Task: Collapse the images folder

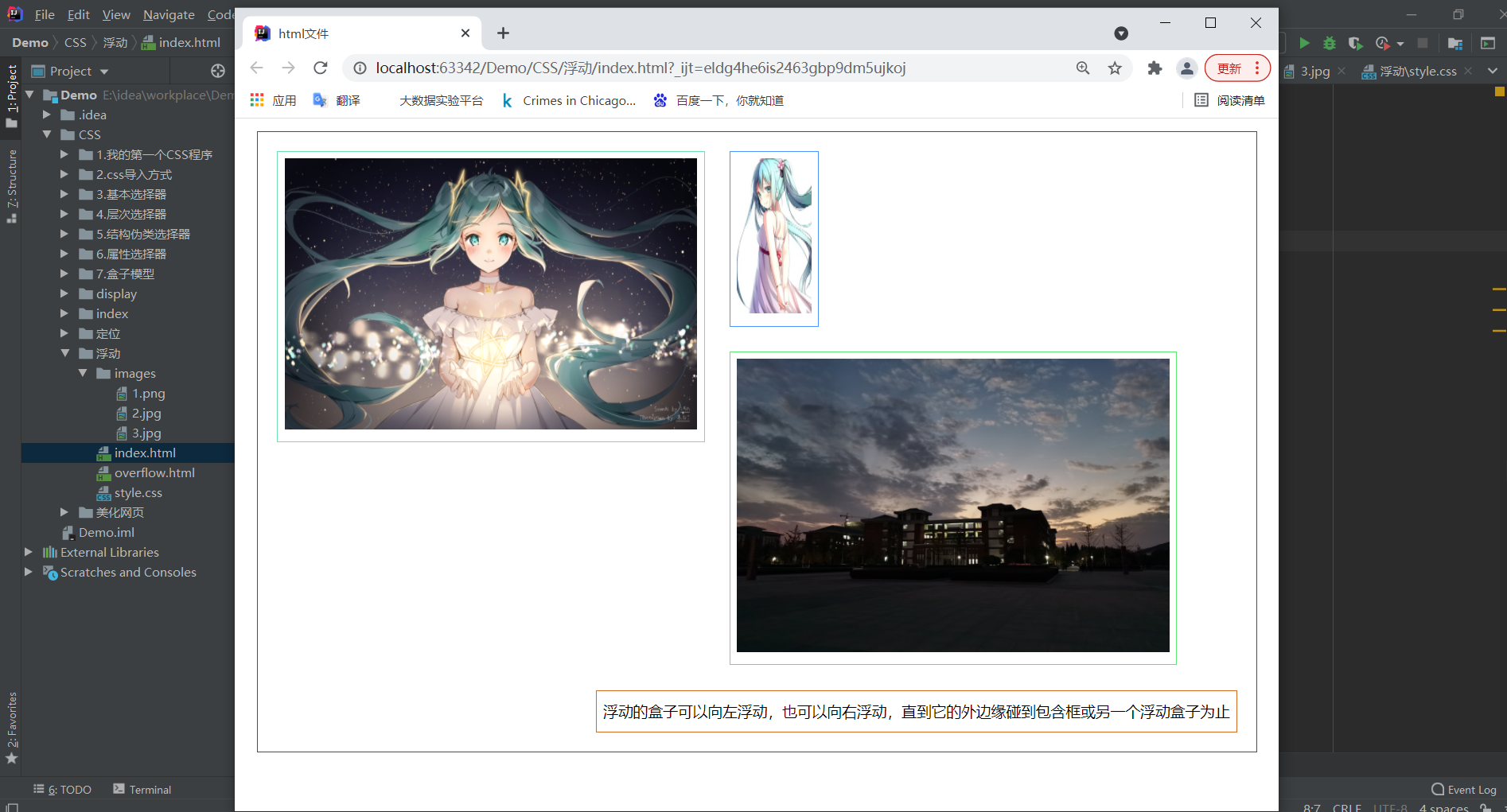Action: [82, 373]
